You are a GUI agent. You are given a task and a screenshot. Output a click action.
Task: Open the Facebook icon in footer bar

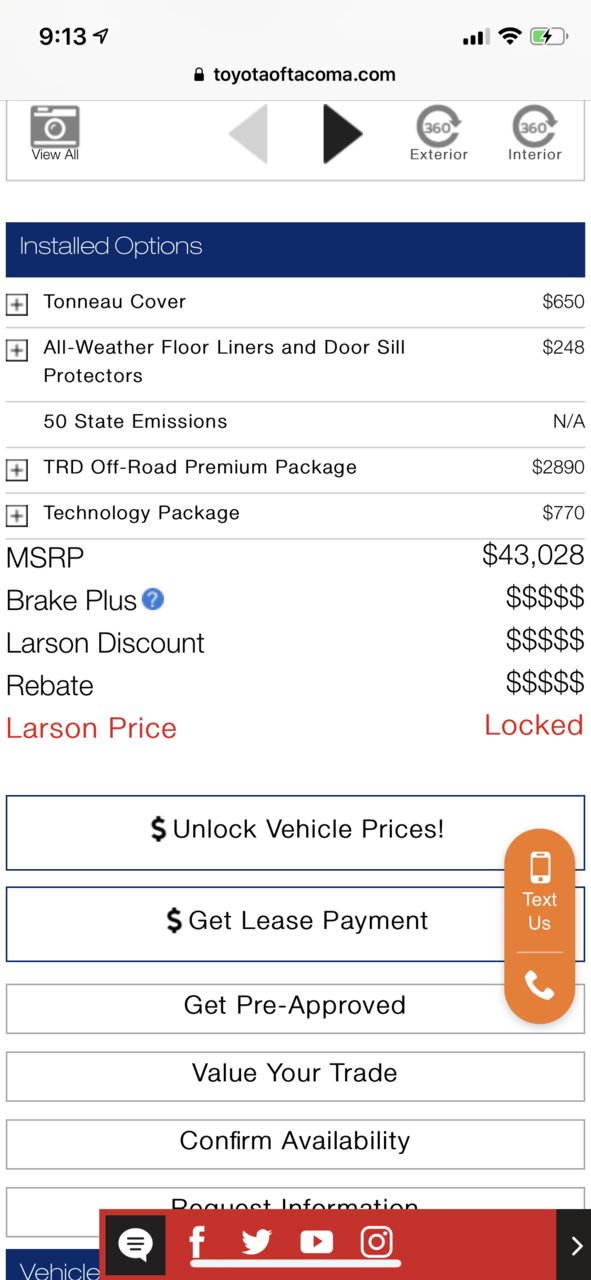coord(197,1243)
